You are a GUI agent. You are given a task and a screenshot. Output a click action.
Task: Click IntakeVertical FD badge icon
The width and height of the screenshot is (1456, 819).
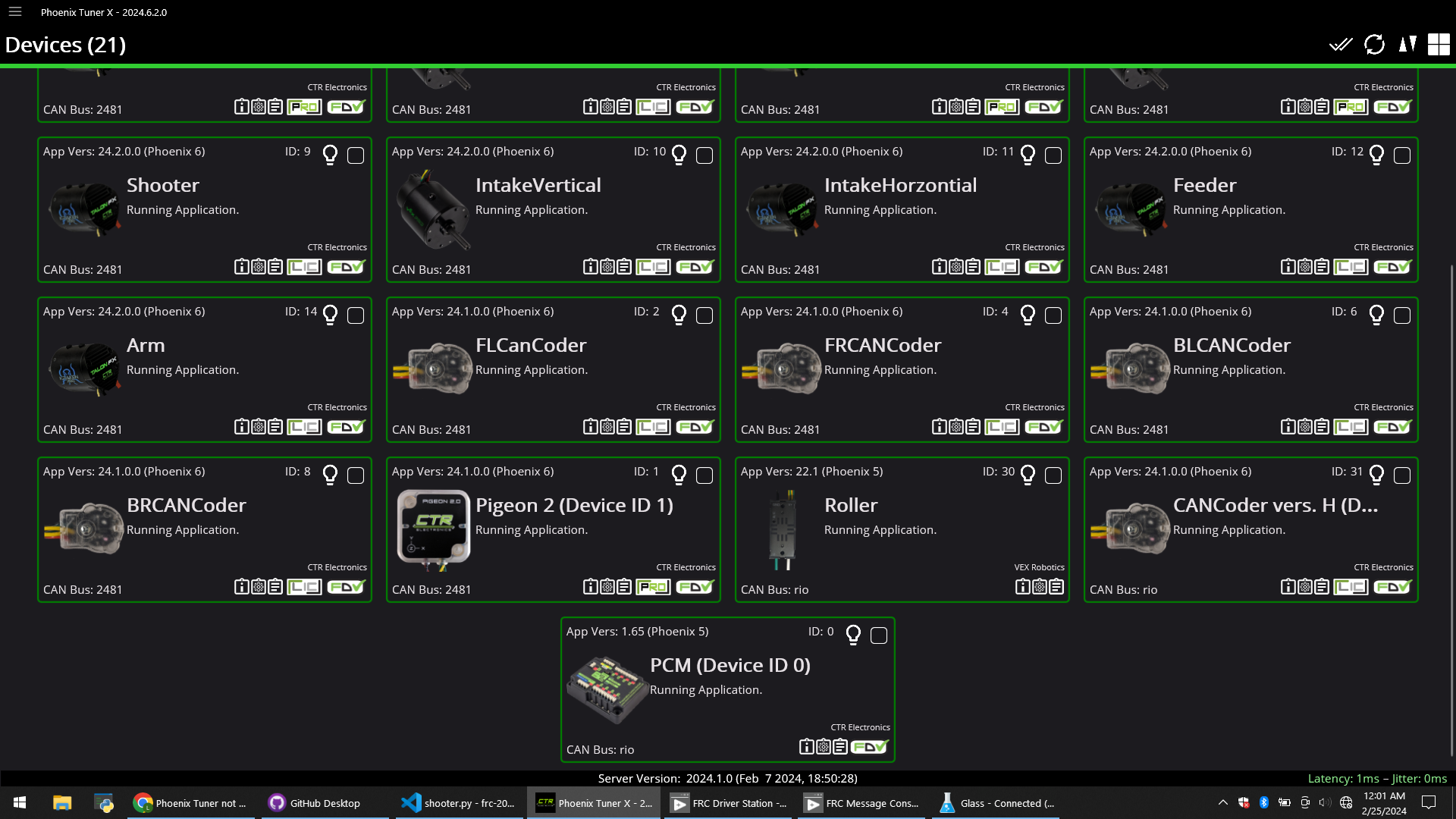[695, 267]
